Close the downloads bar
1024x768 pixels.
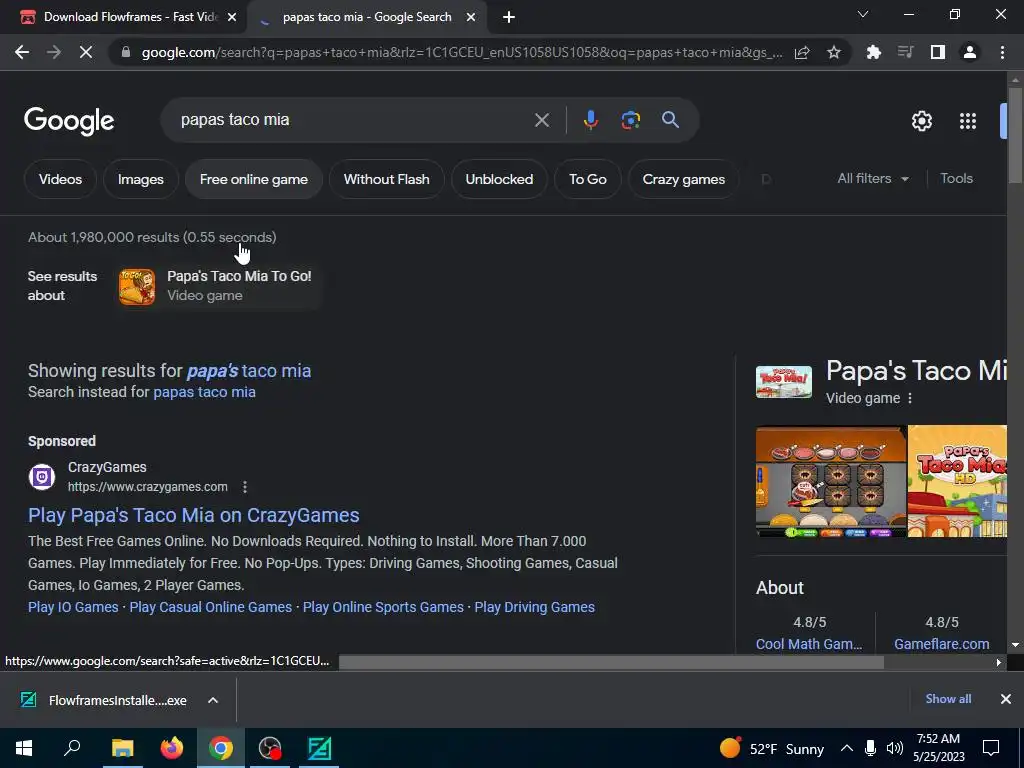[x=1006, y=699]
